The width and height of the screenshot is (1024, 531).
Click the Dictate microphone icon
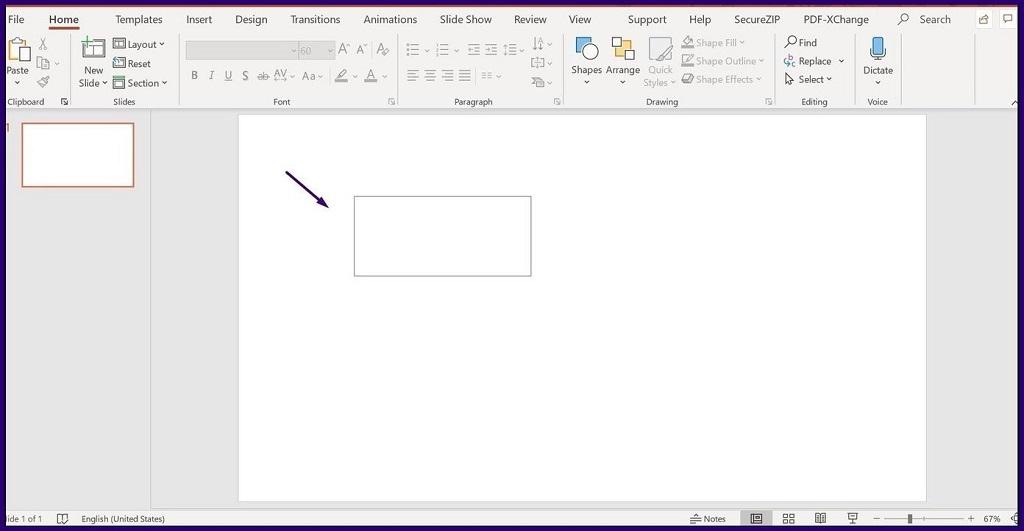click(878, 49)
